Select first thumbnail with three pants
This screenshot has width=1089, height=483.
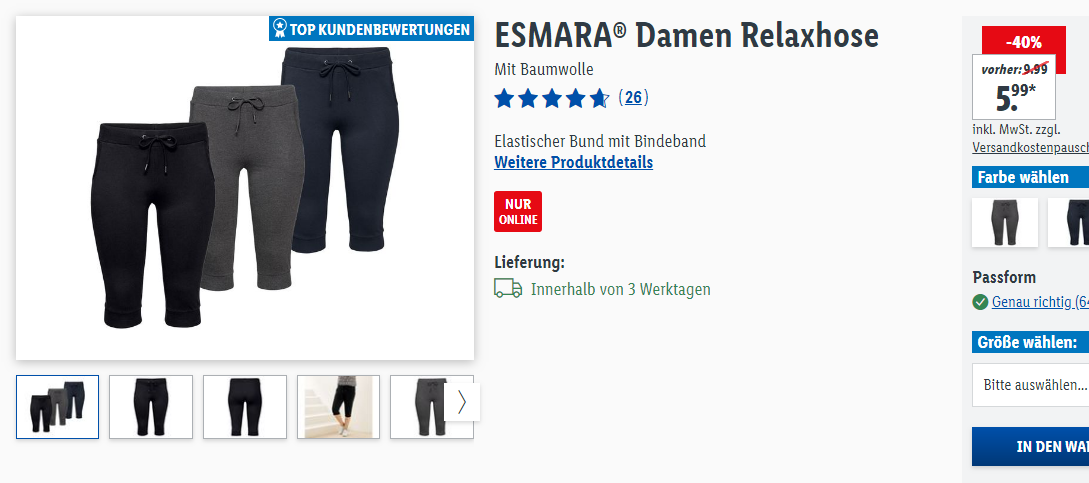coord(58,407)
